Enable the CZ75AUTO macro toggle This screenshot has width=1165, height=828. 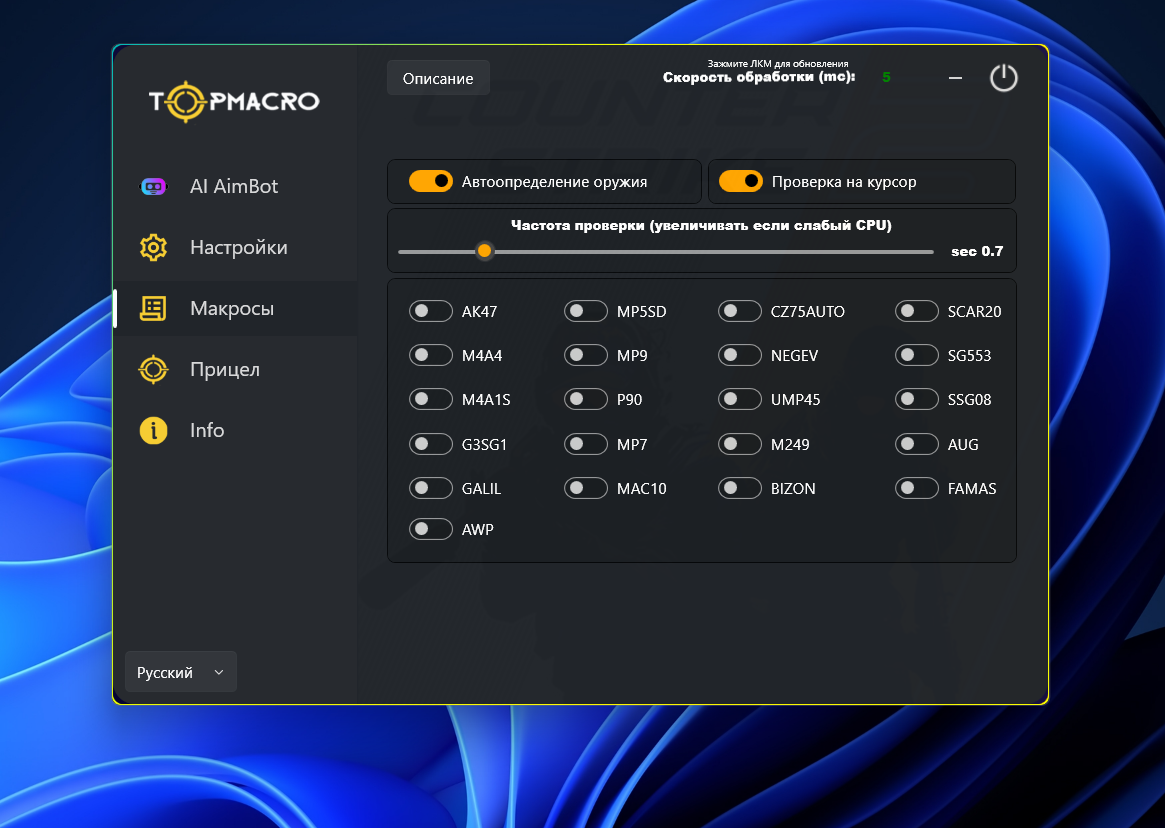(x=740, y=311)
